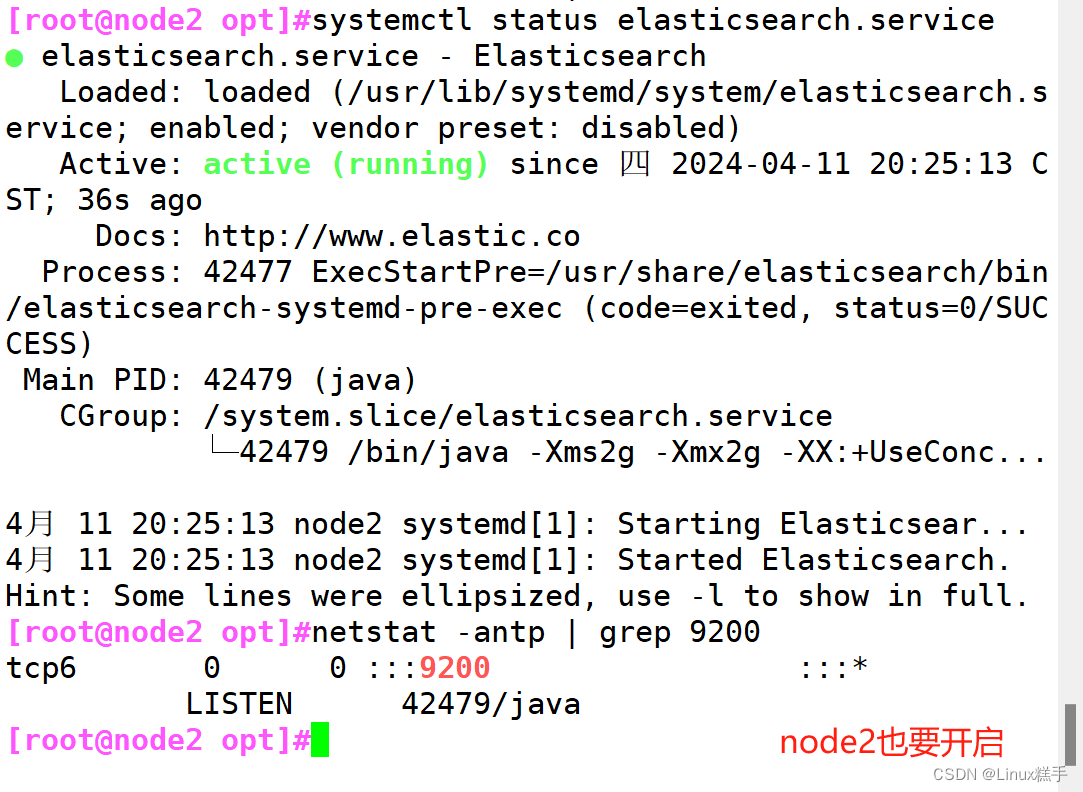Click the 'tcp6' protocol text
This screenshot has height=792, width=1083.
click(x=41, y=668)
